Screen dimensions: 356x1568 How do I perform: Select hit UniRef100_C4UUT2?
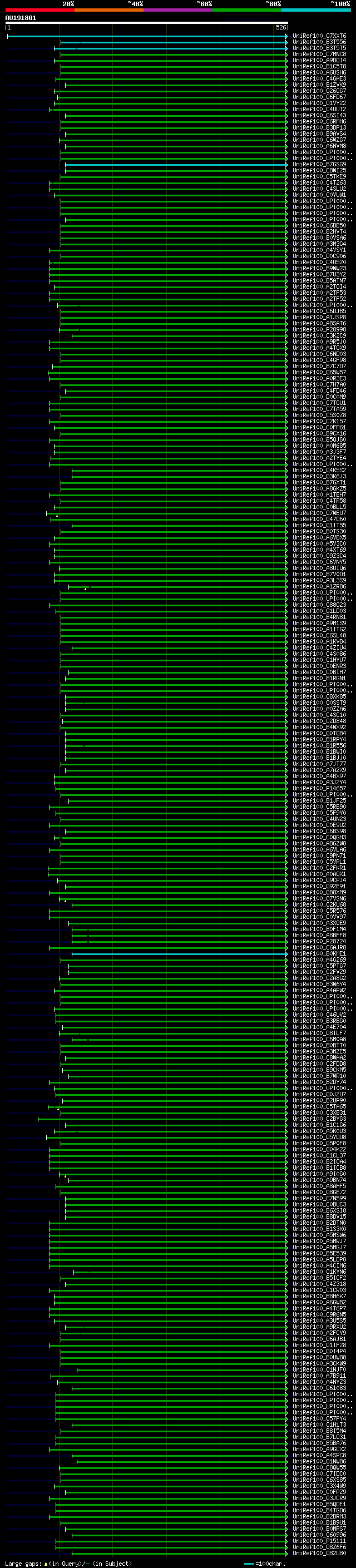click(x=319, y=109)
